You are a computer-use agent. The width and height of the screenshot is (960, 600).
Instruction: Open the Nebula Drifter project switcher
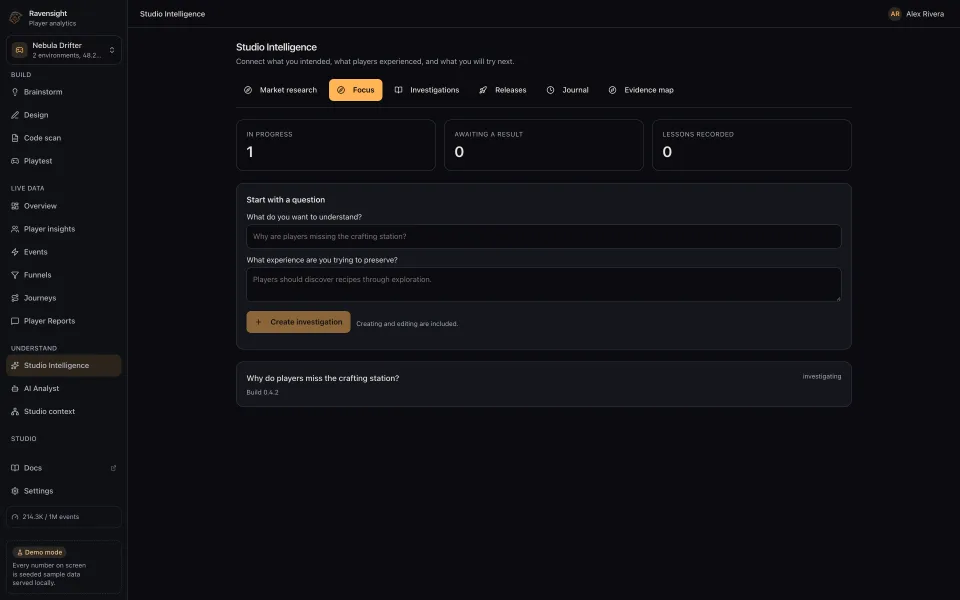tap(64, 50)
